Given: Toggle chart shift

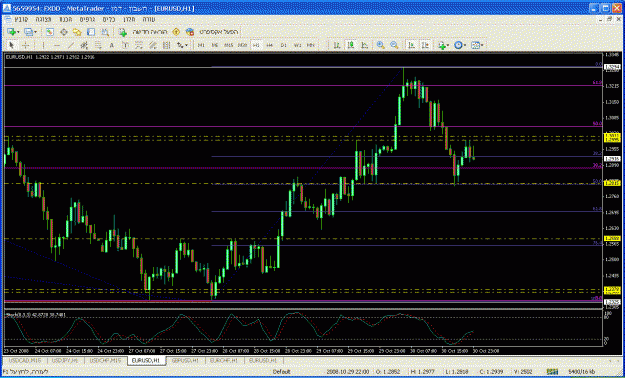Looking at the screenshot, I should [425, 45].
